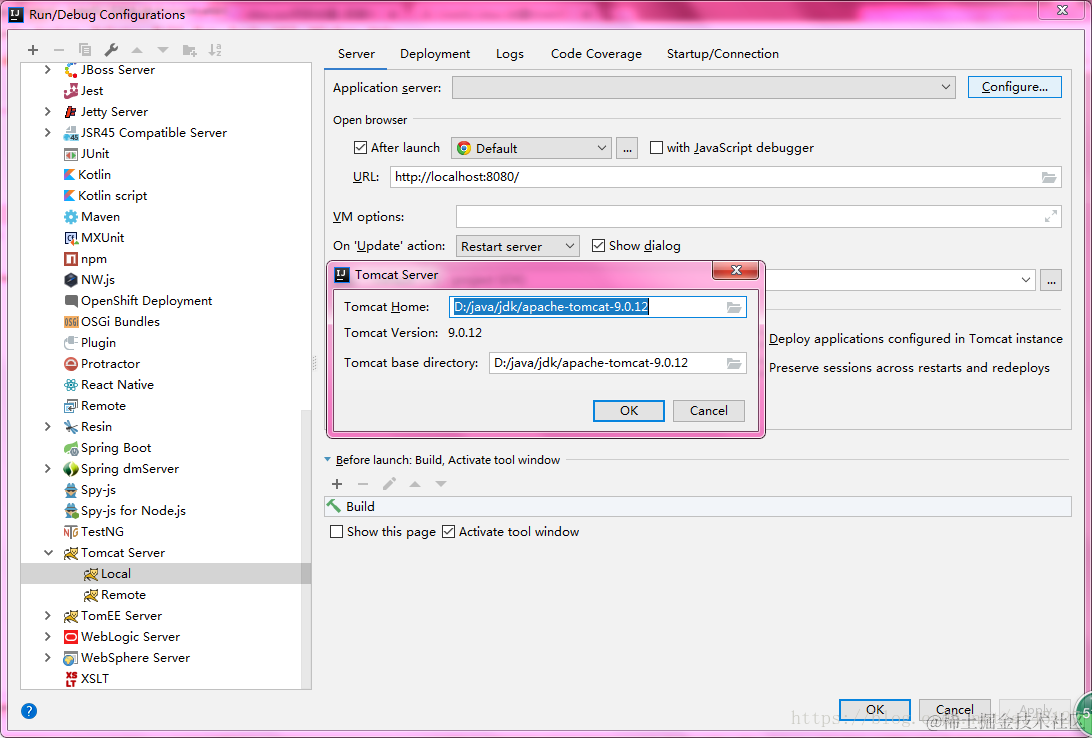Select the React Native configuration type
The height and width of the screenshot is (738, 1092).
[x=117, y=384]
